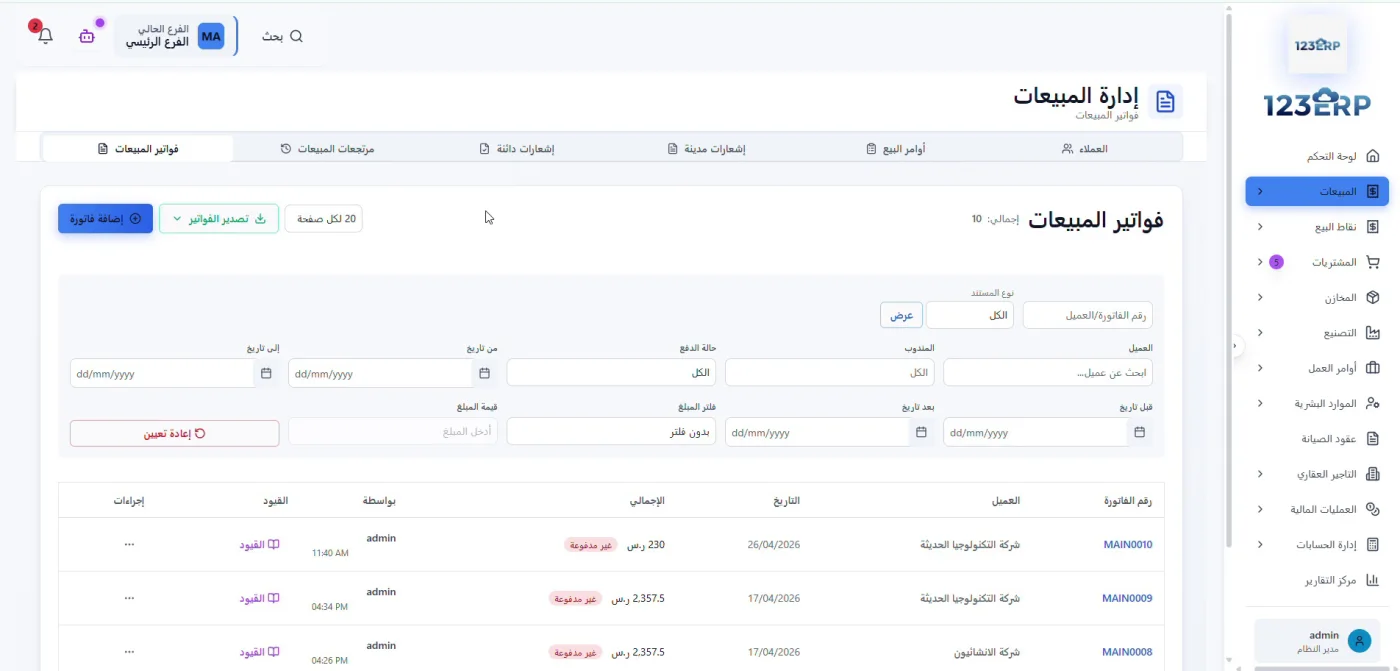Click the لوحة التحكم home icon
The width and height of the screenshot is (1400, 671).
tap(1373, 156)
